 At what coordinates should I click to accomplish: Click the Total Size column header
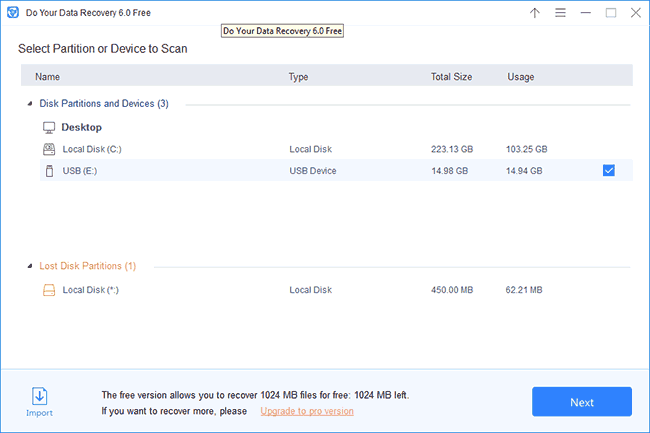pos(451,77)
